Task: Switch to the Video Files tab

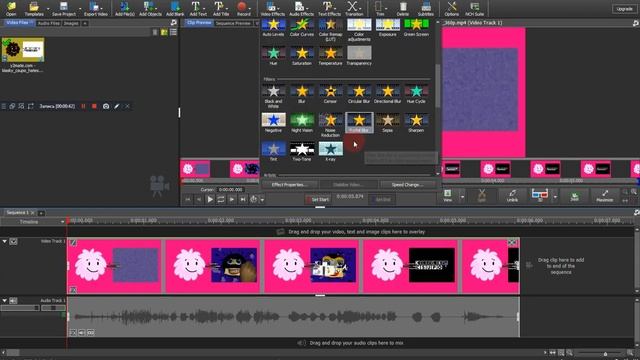Action: click(19, 23)
